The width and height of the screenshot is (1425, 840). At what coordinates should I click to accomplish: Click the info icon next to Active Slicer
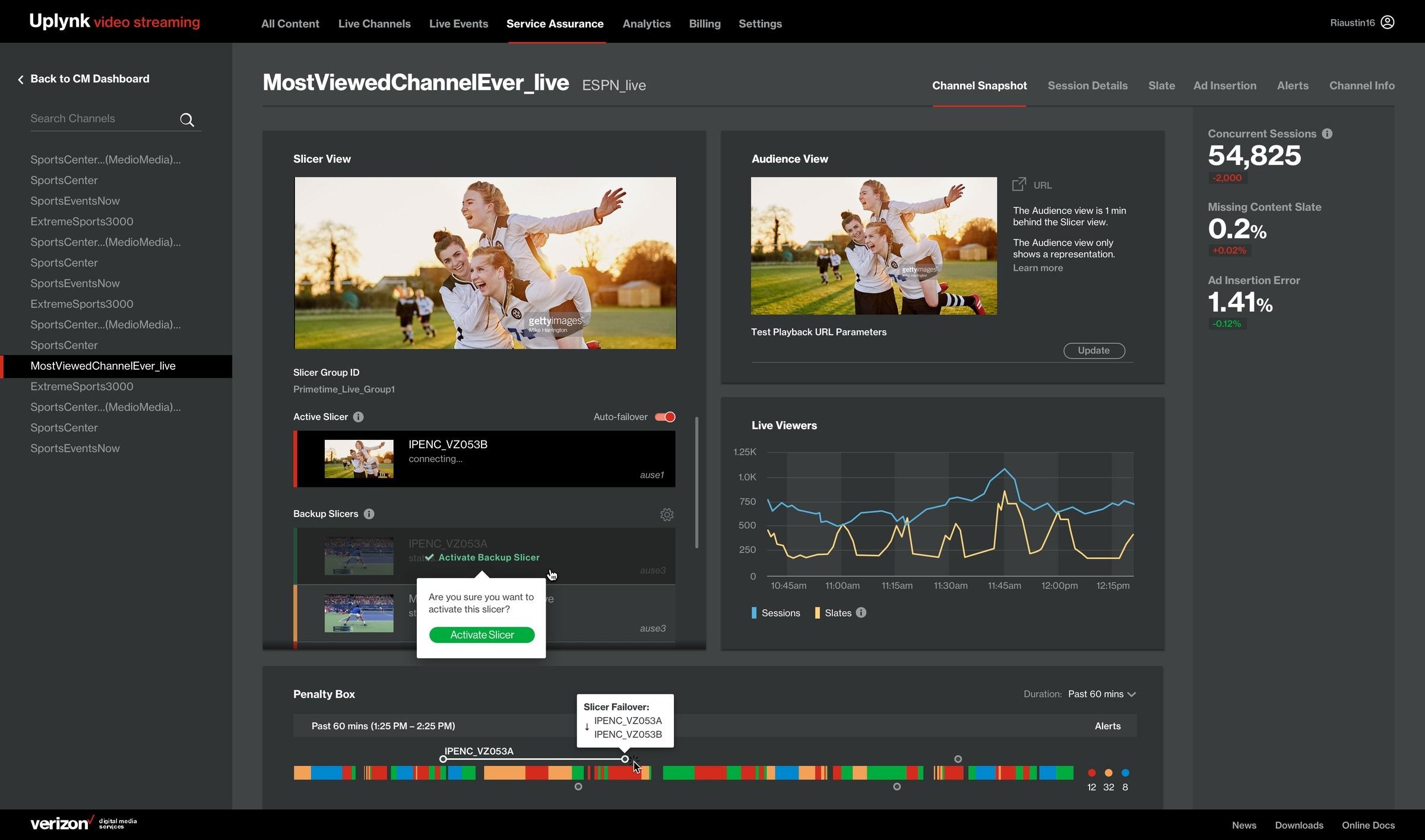(x=358, y=417)
